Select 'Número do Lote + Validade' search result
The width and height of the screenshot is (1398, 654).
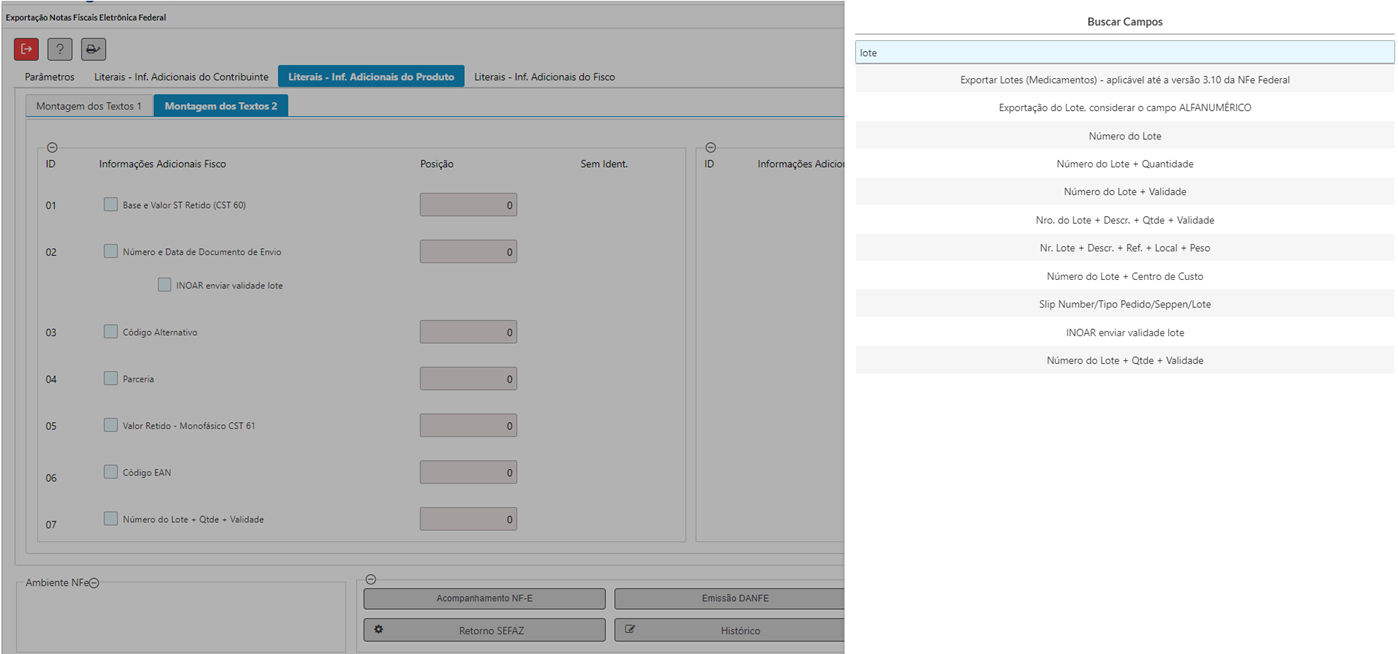coord(1124,192)
